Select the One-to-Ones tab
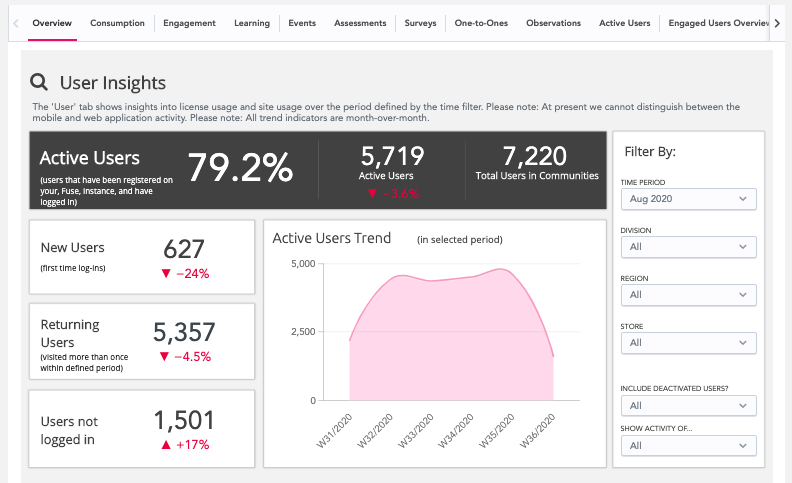 click(x=481, y=23)
